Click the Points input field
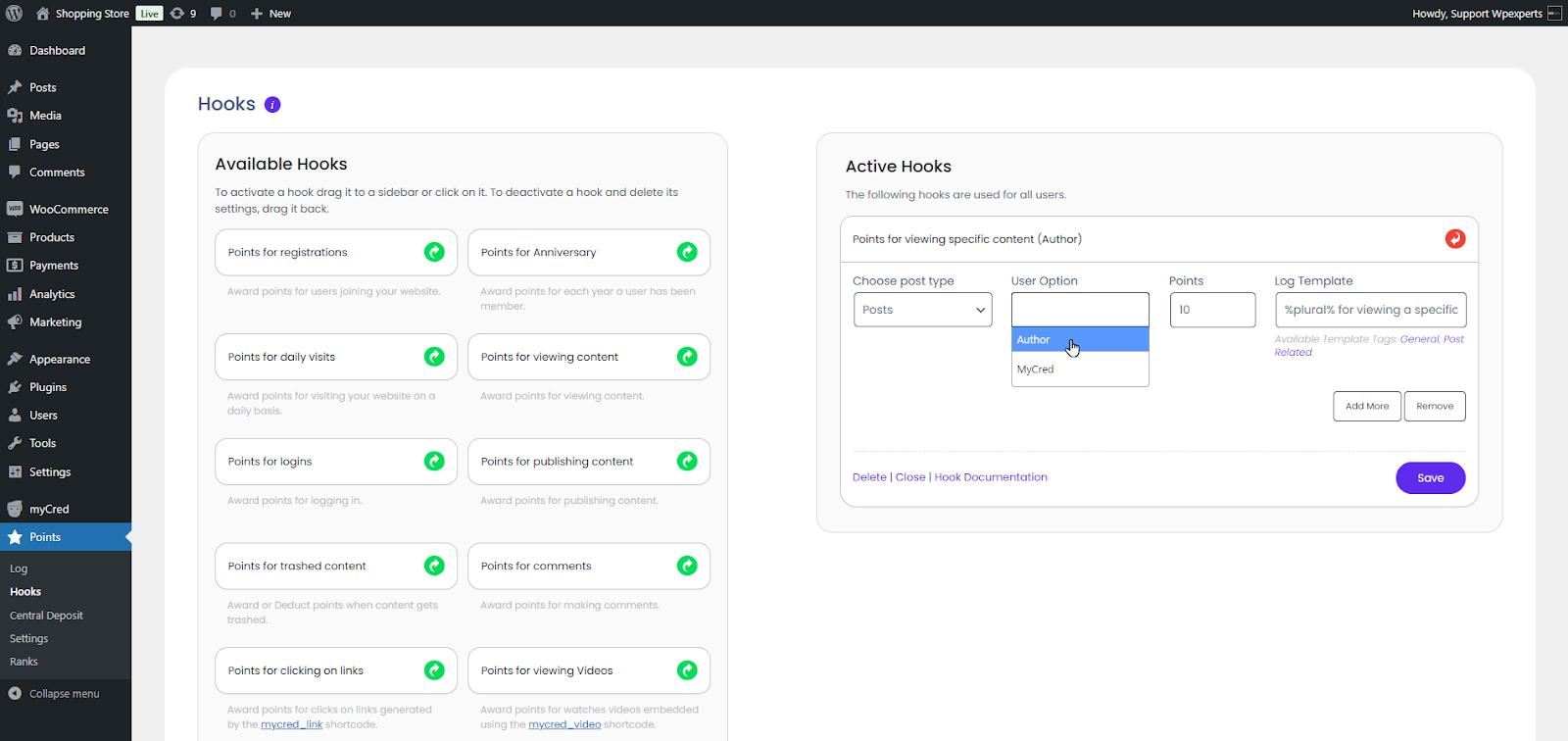The width and height of the screenshot is (1568, 741). [x=1212, y=310]
